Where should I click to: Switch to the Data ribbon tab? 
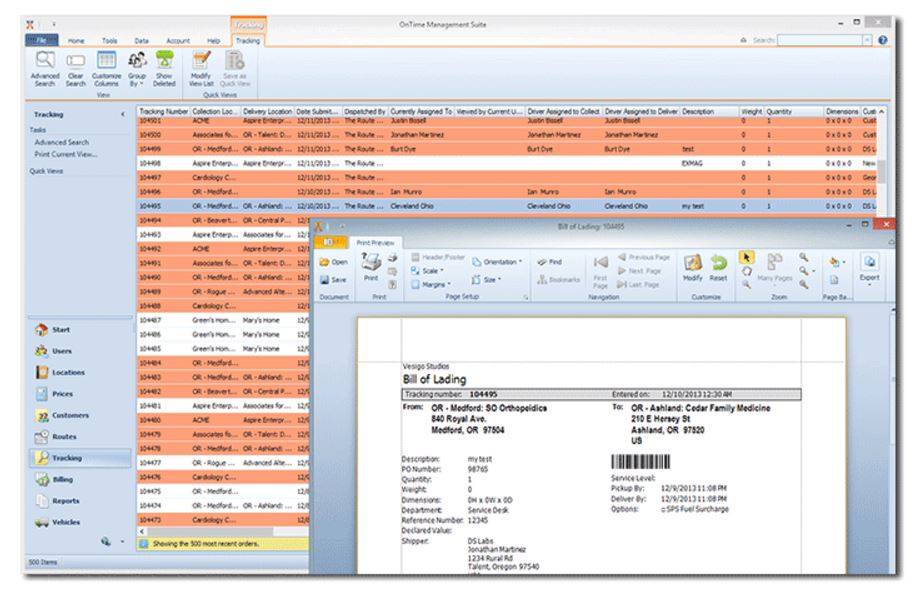tap(141, 41)
